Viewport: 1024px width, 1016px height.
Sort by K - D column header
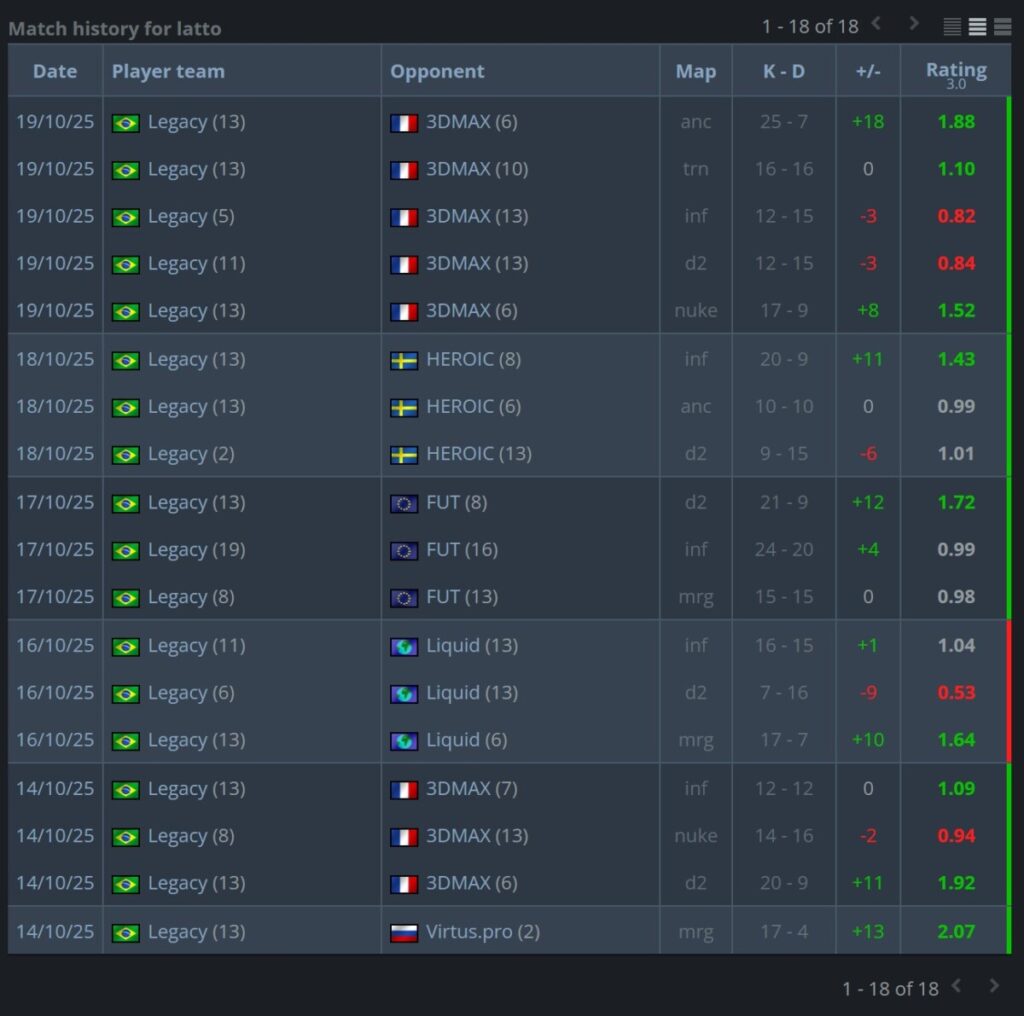click(783, 71)
